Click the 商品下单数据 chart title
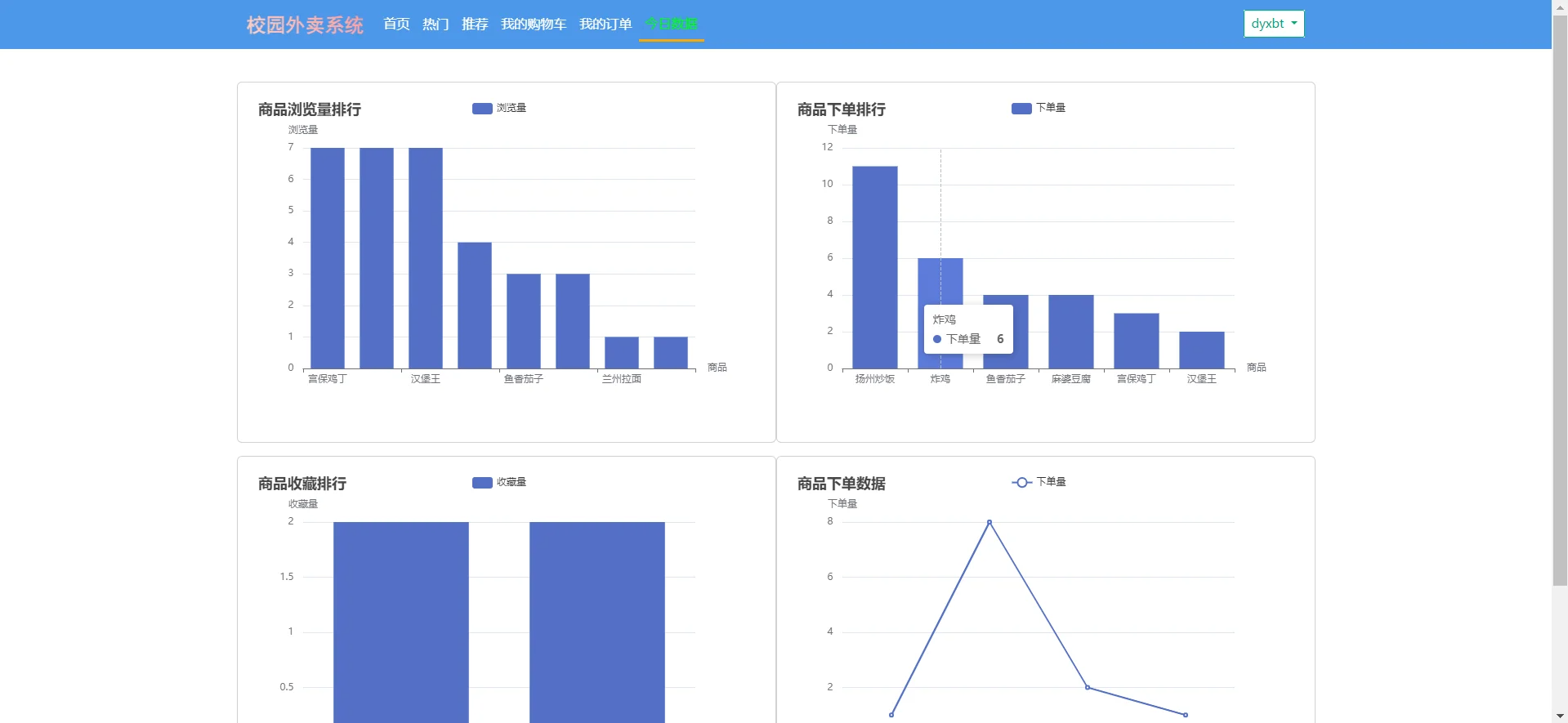This screenshot has height=723, width=1568. (842, 484)
